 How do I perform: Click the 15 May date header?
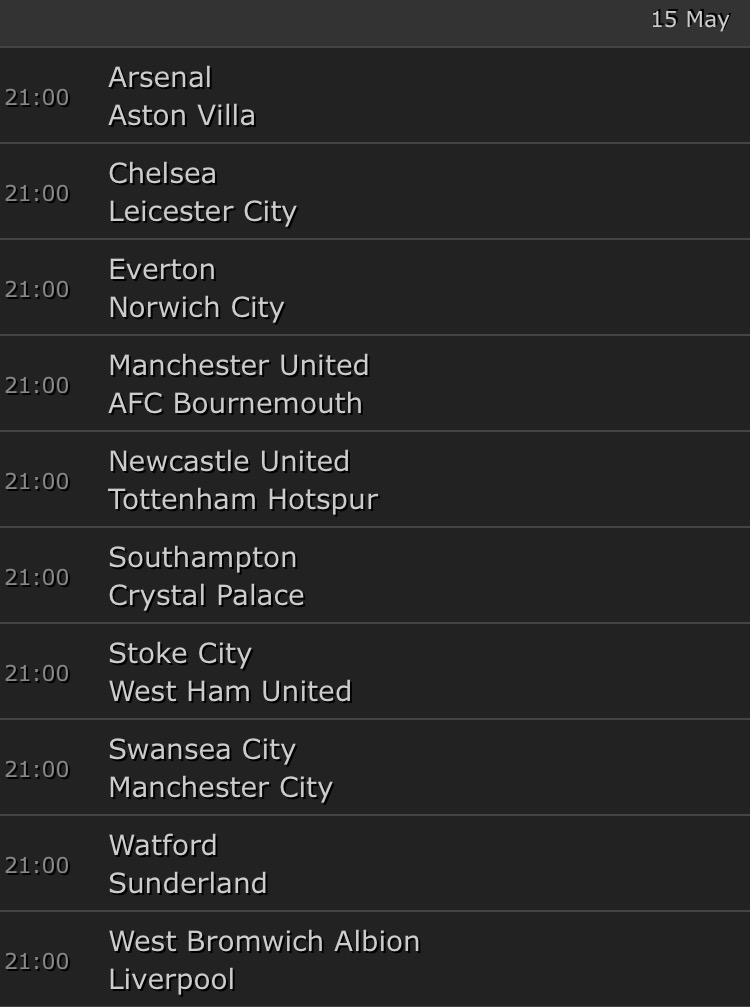tap(689, 20)
